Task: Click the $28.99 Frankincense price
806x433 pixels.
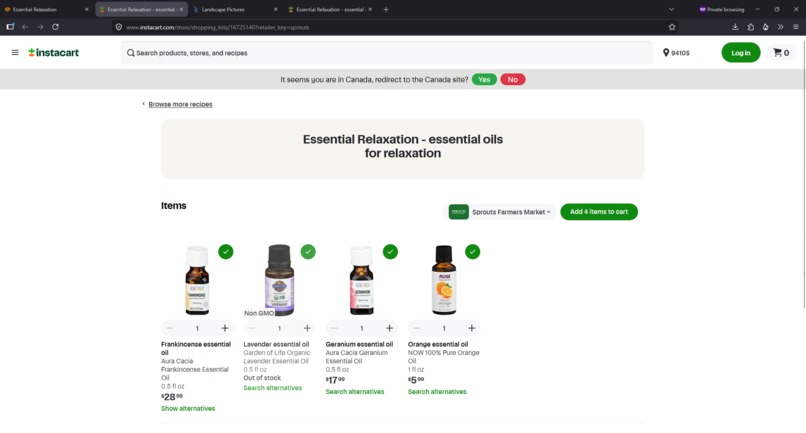Action: click(172, 396)
